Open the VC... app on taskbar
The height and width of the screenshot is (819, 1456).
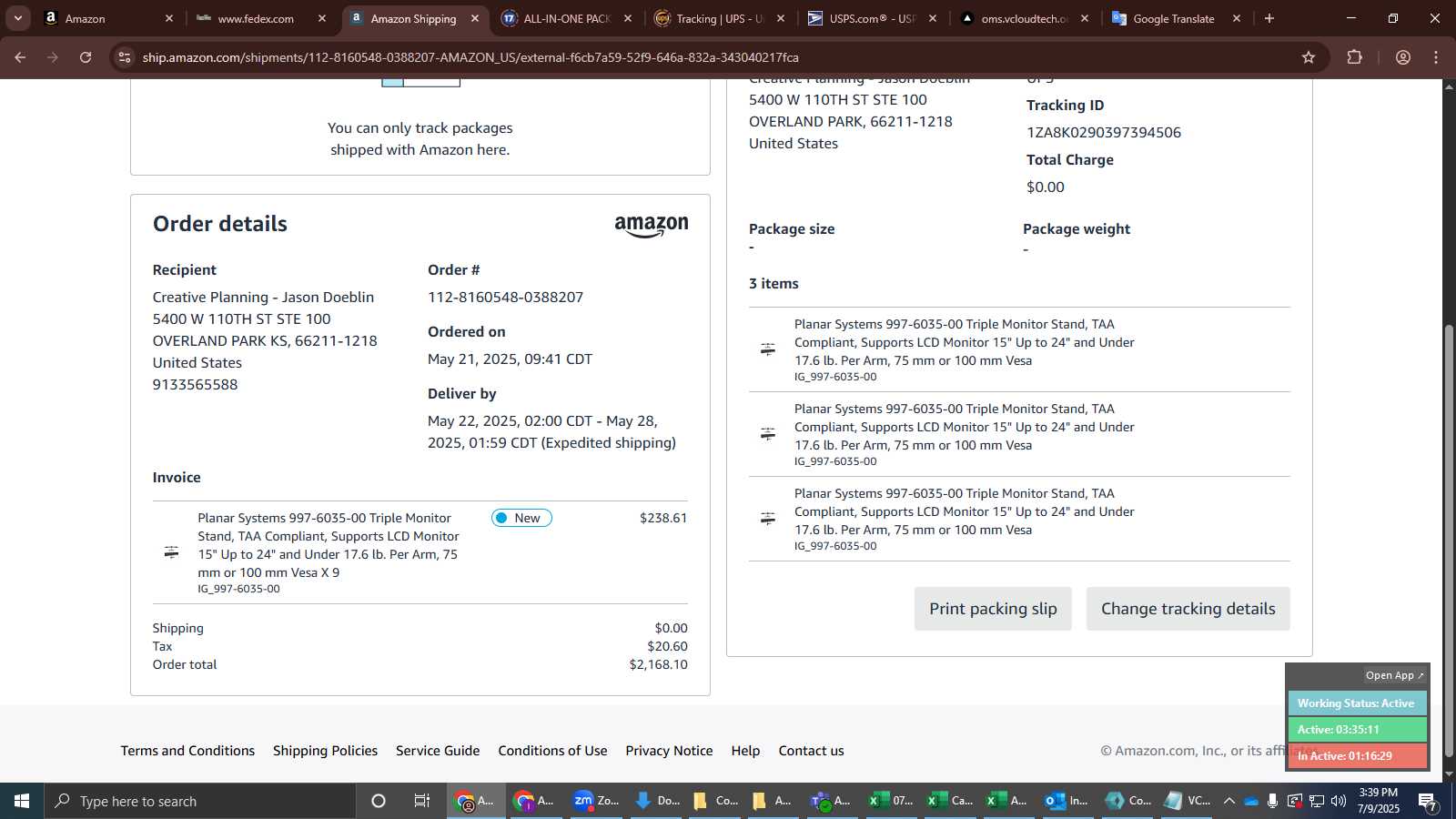(1188, 801)
